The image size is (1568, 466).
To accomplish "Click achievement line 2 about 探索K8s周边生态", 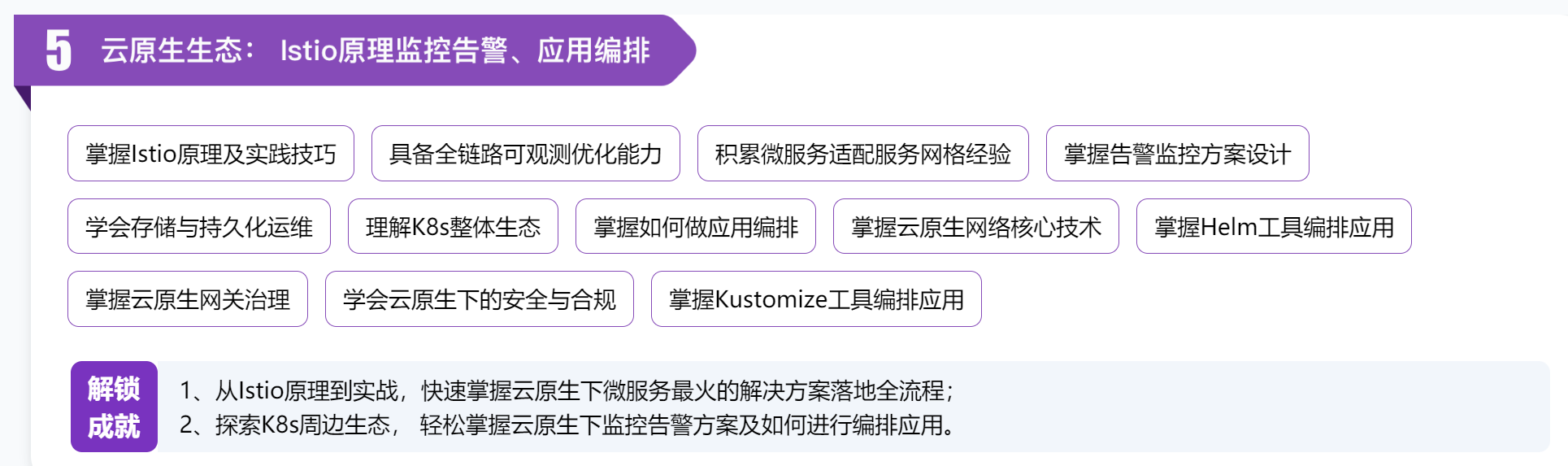I will click(566, 425).
